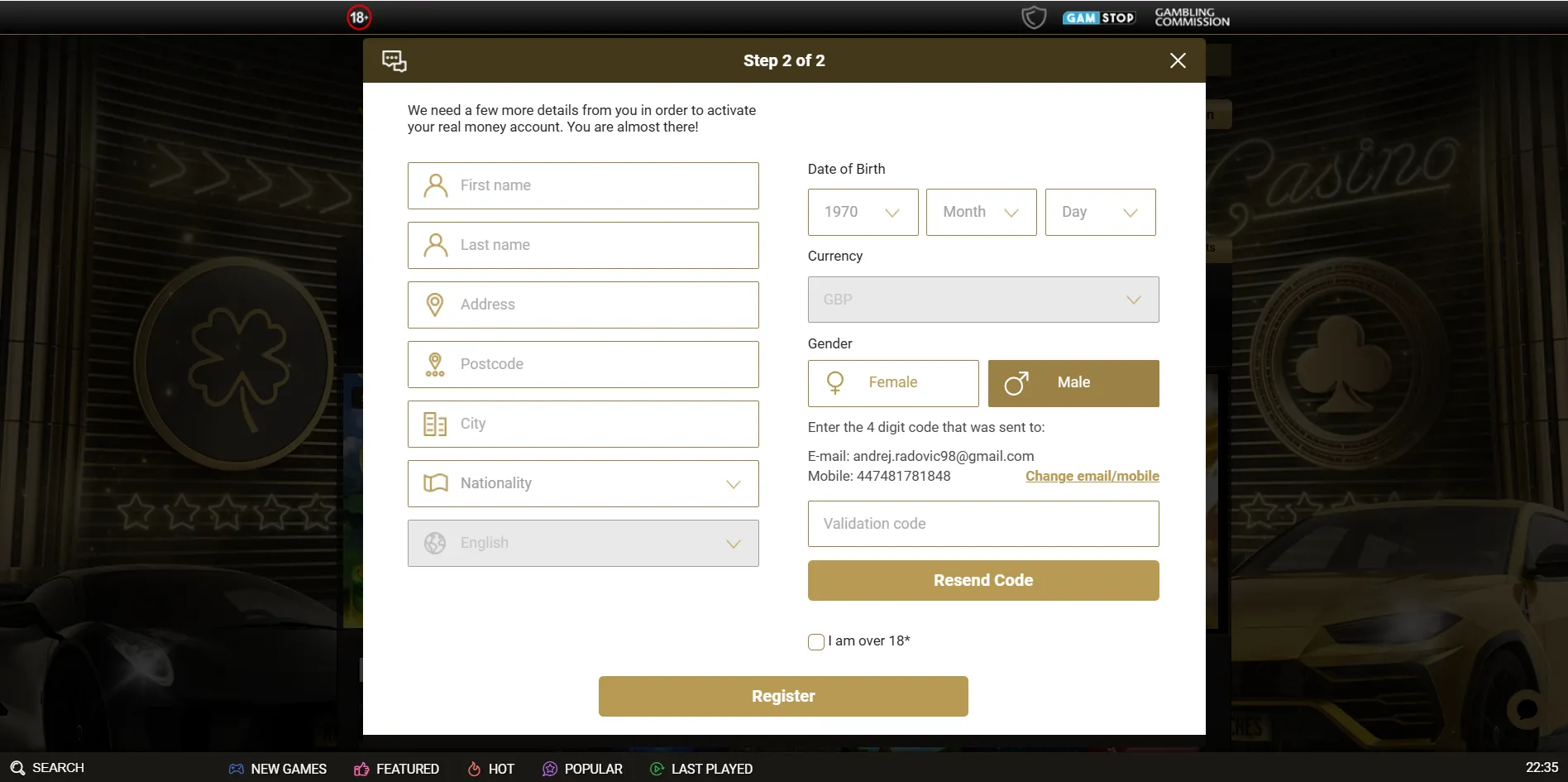Select the Female gender option

pos(892,383)
